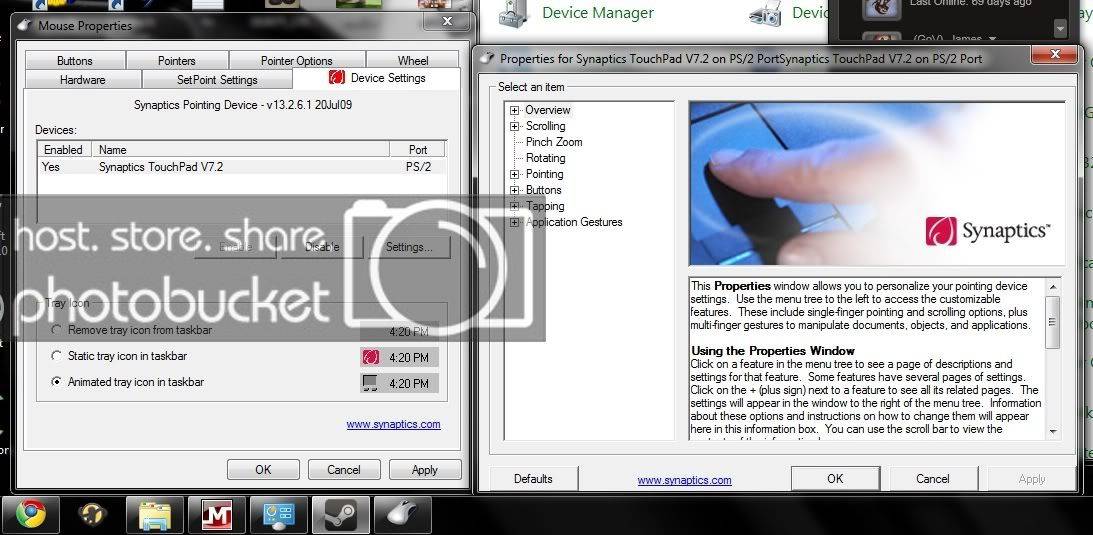The height and width of the screenshot is (535, 1093).
Task: Click Apply in Mouse Properties
Action: point(425,470)
